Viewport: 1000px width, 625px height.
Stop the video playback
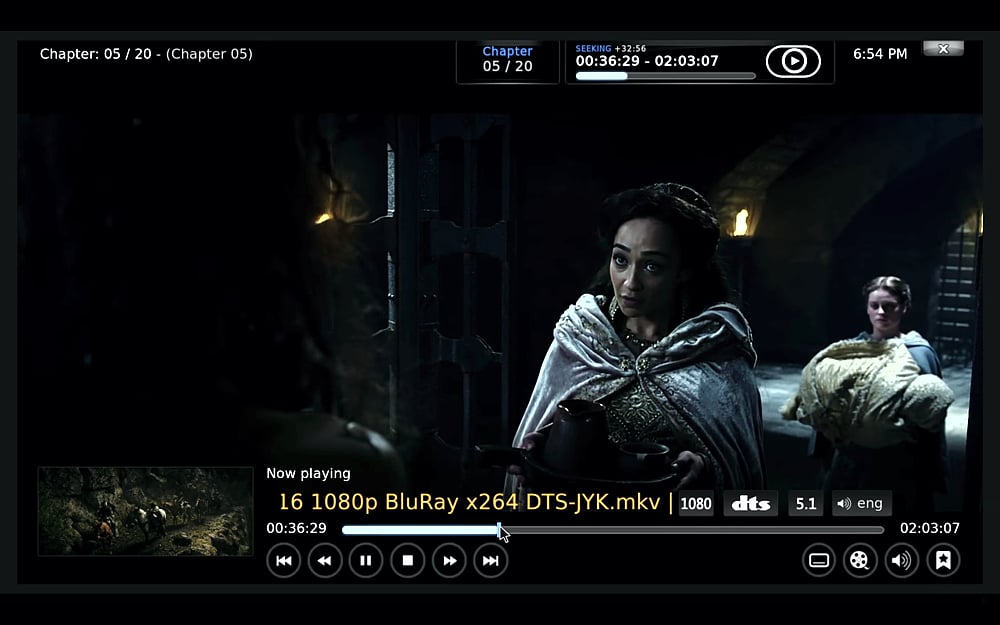tap(407, 561)
